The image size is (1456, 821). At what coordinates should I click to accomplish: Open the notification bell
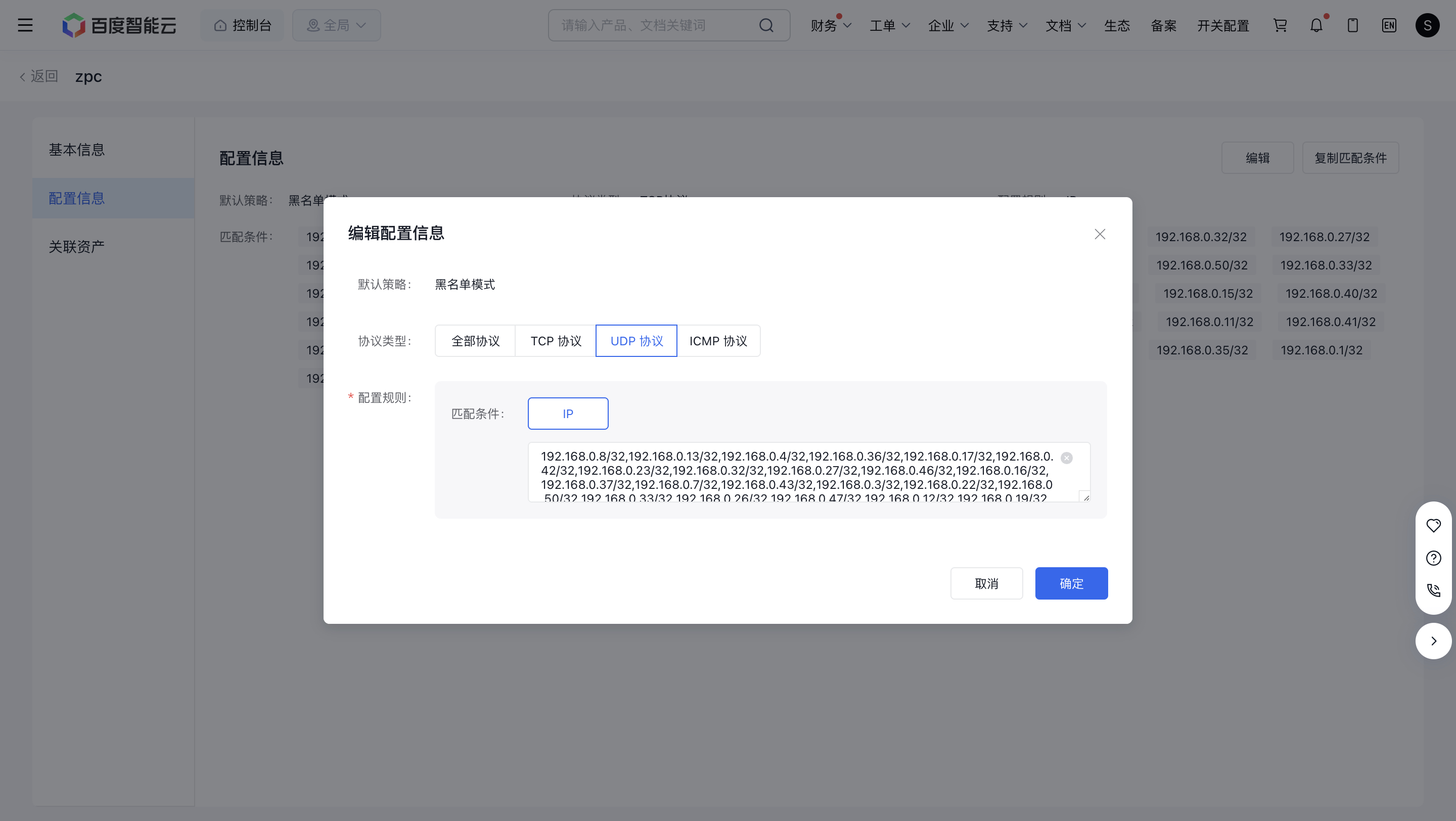pos(1316,25)
